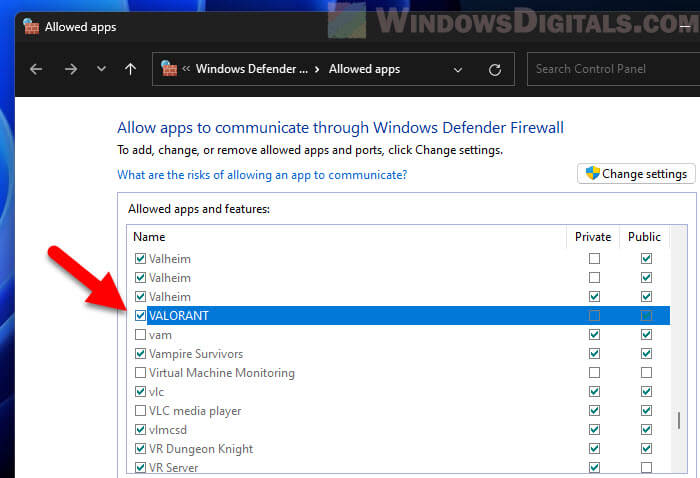Image resolution: width=700 pixels, height=478 pixels.
Task: Select the Vampire Survivors row text
Action: (x=196, y=353)
